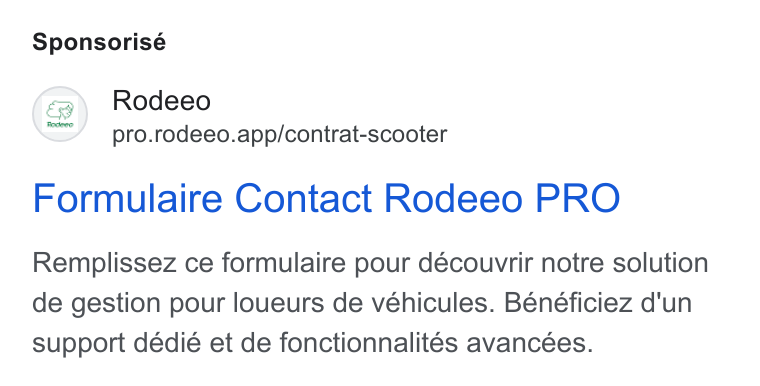
Task: Open the Formulaire Contact Rodeeo PRO headline
Action: click(x=326, y=198)
